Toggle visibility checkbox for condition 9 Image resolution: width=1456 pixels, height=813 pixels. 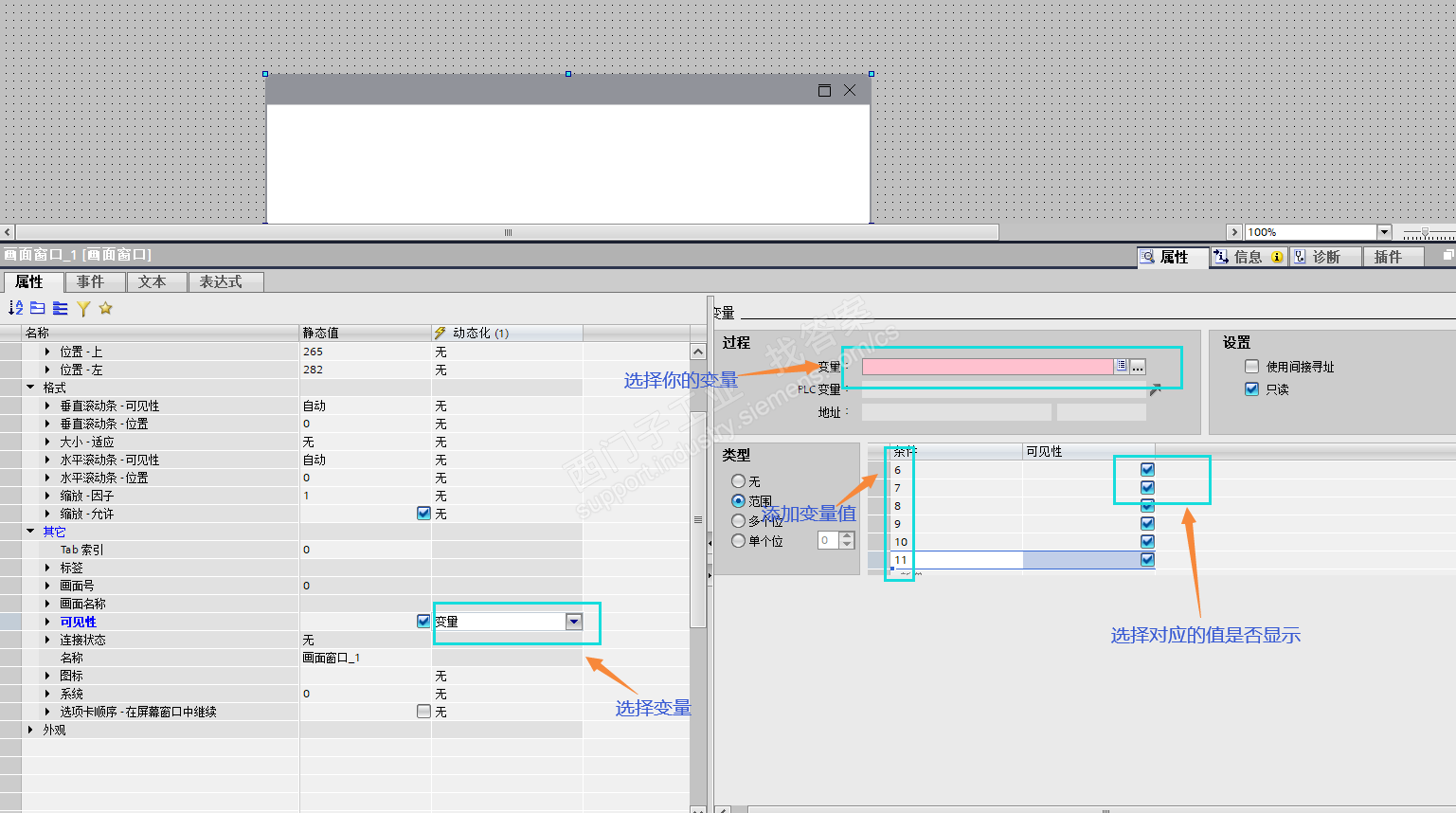point(1147,524)
